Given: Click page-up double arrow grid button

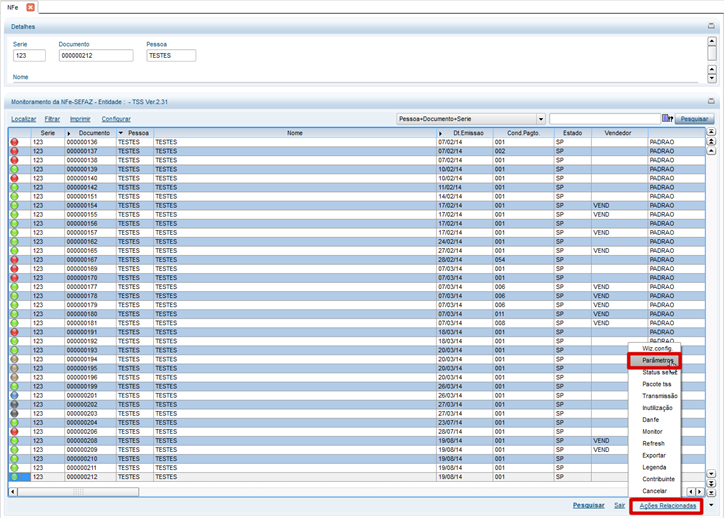Looking at the screenshot, I should 712,142.
